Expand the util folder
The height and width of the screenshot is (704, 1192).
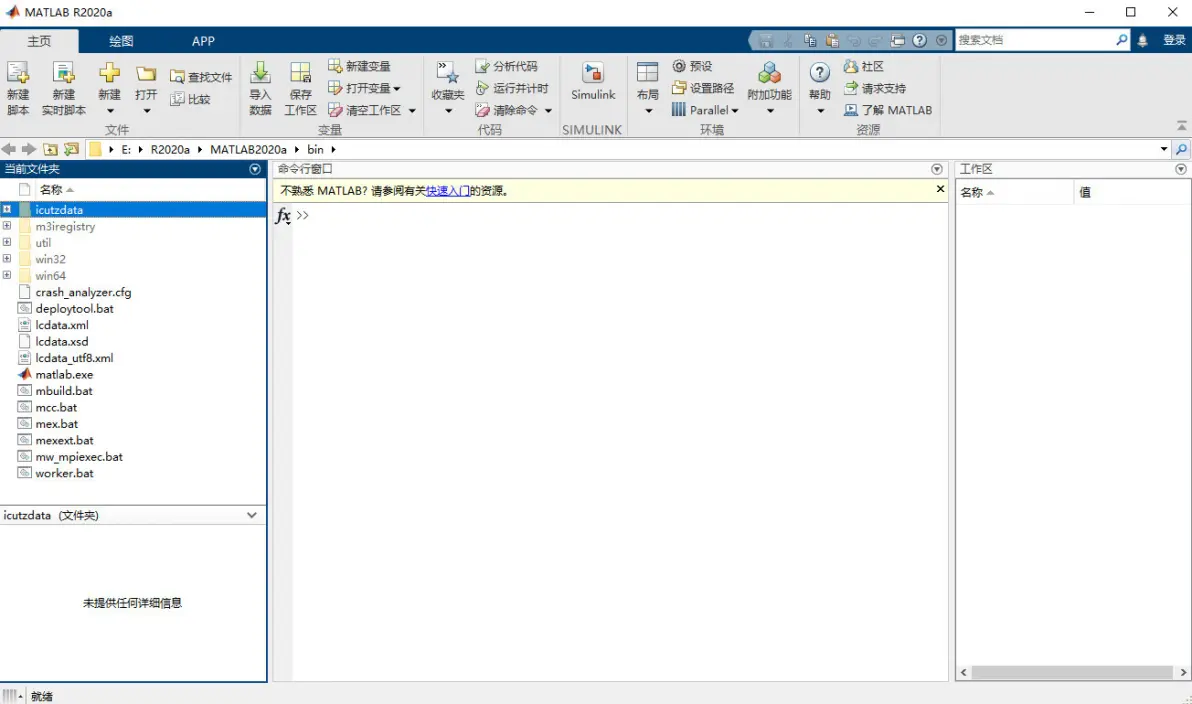coord(7,243)
